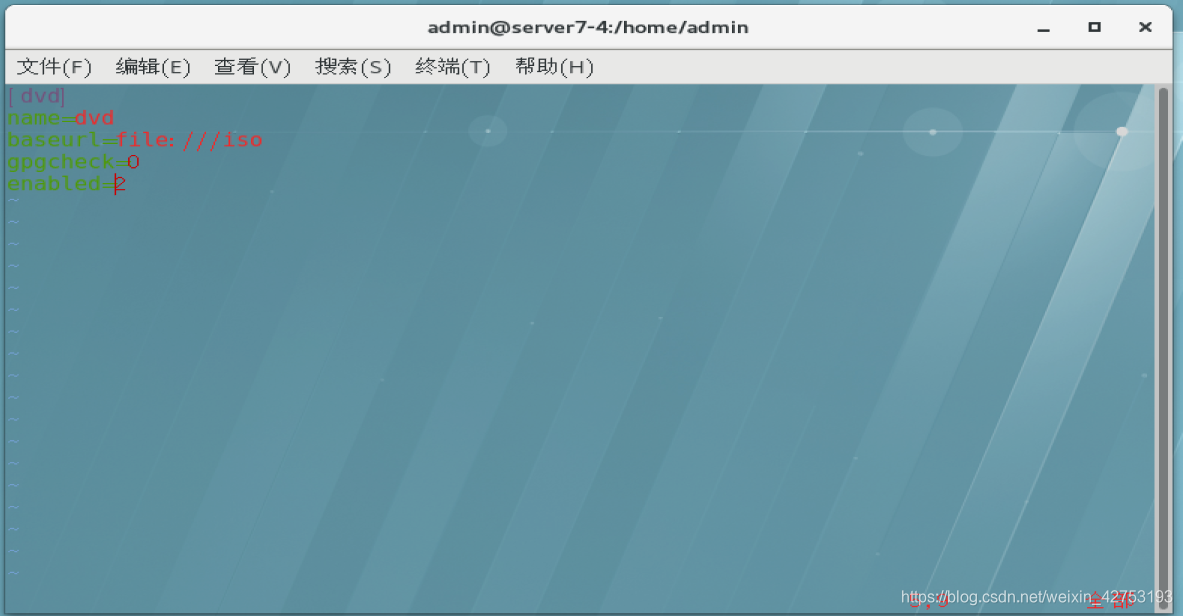Click the window title admin@server7-4:/home/admin
This screenshot has height=616, width=1183.
pos(588,28)
